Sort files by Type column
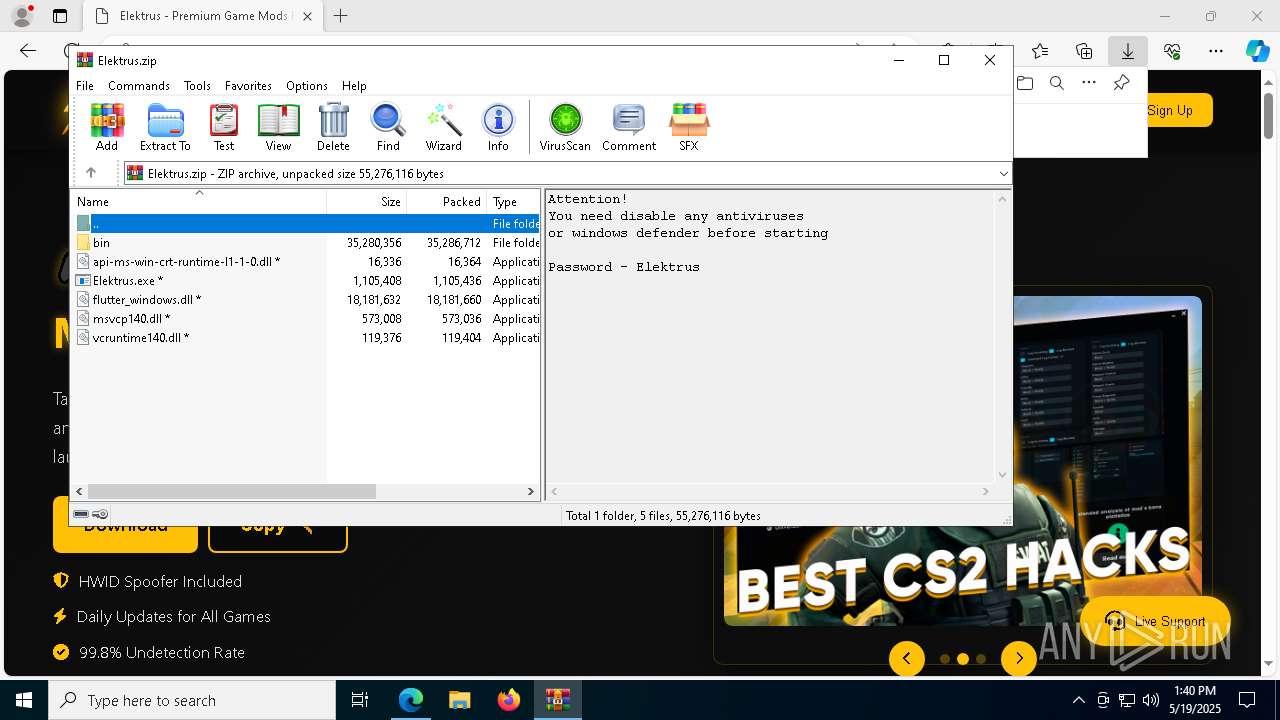 pos(513,201)
